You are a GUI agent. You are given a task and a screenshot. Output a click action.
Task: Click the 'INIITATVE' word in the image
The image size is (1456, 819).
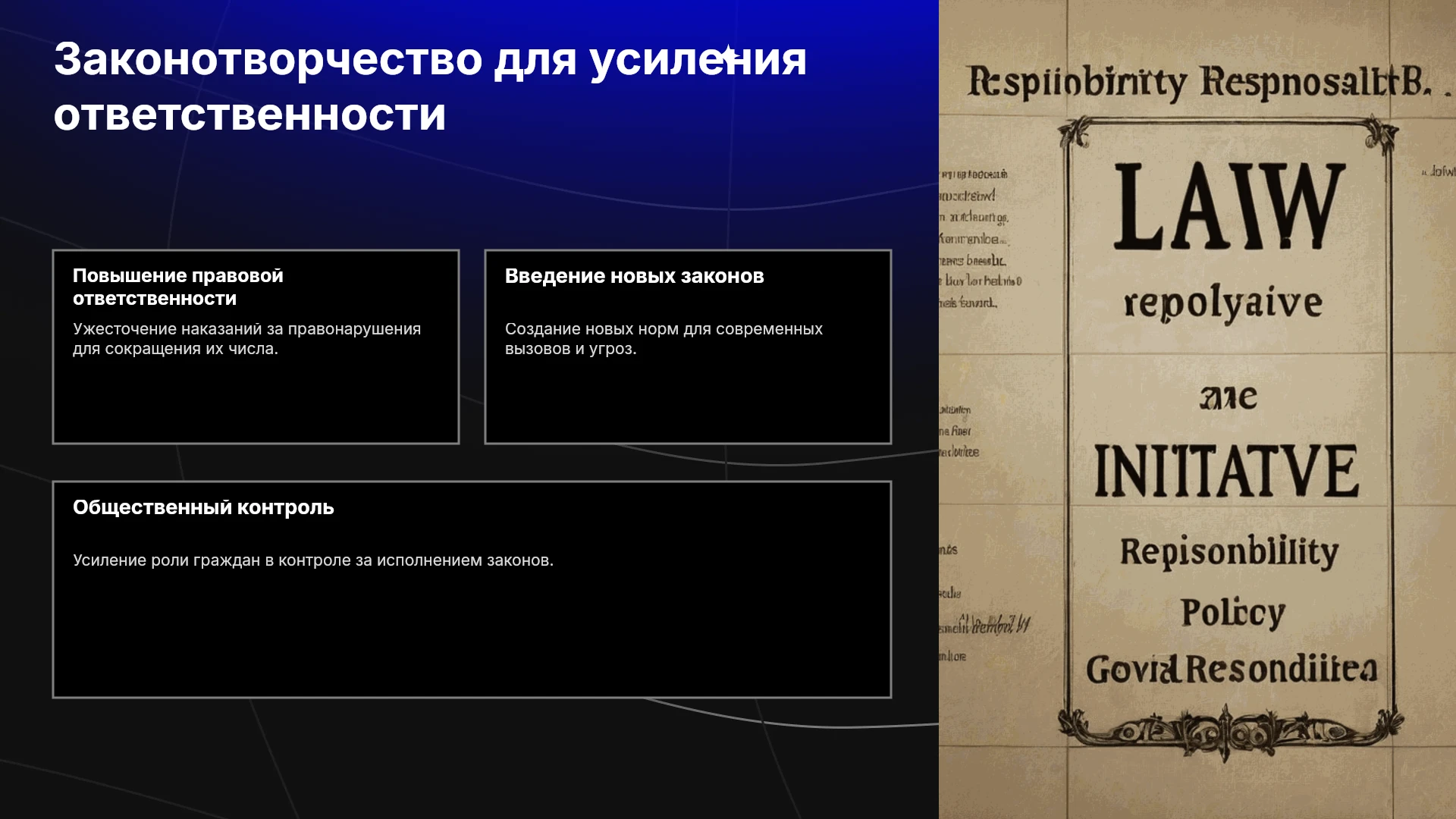pos(1226,471)
